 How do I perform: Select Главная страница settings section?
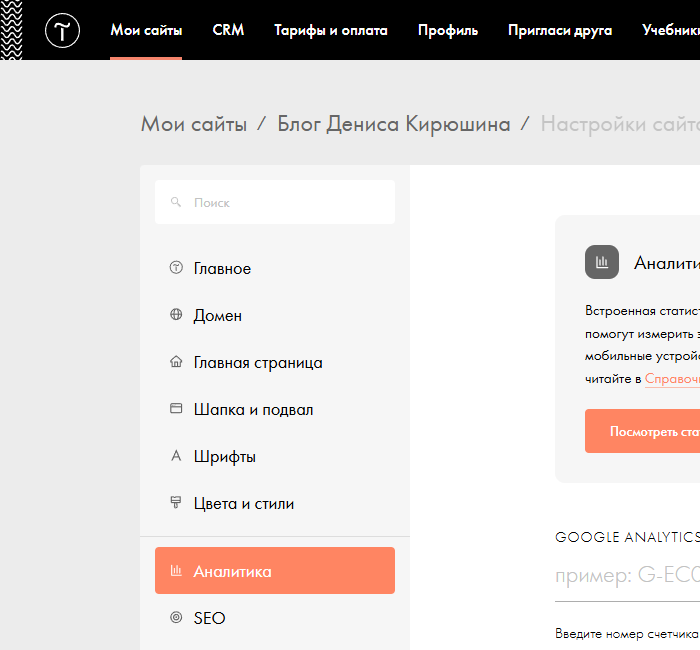[275, 362]
